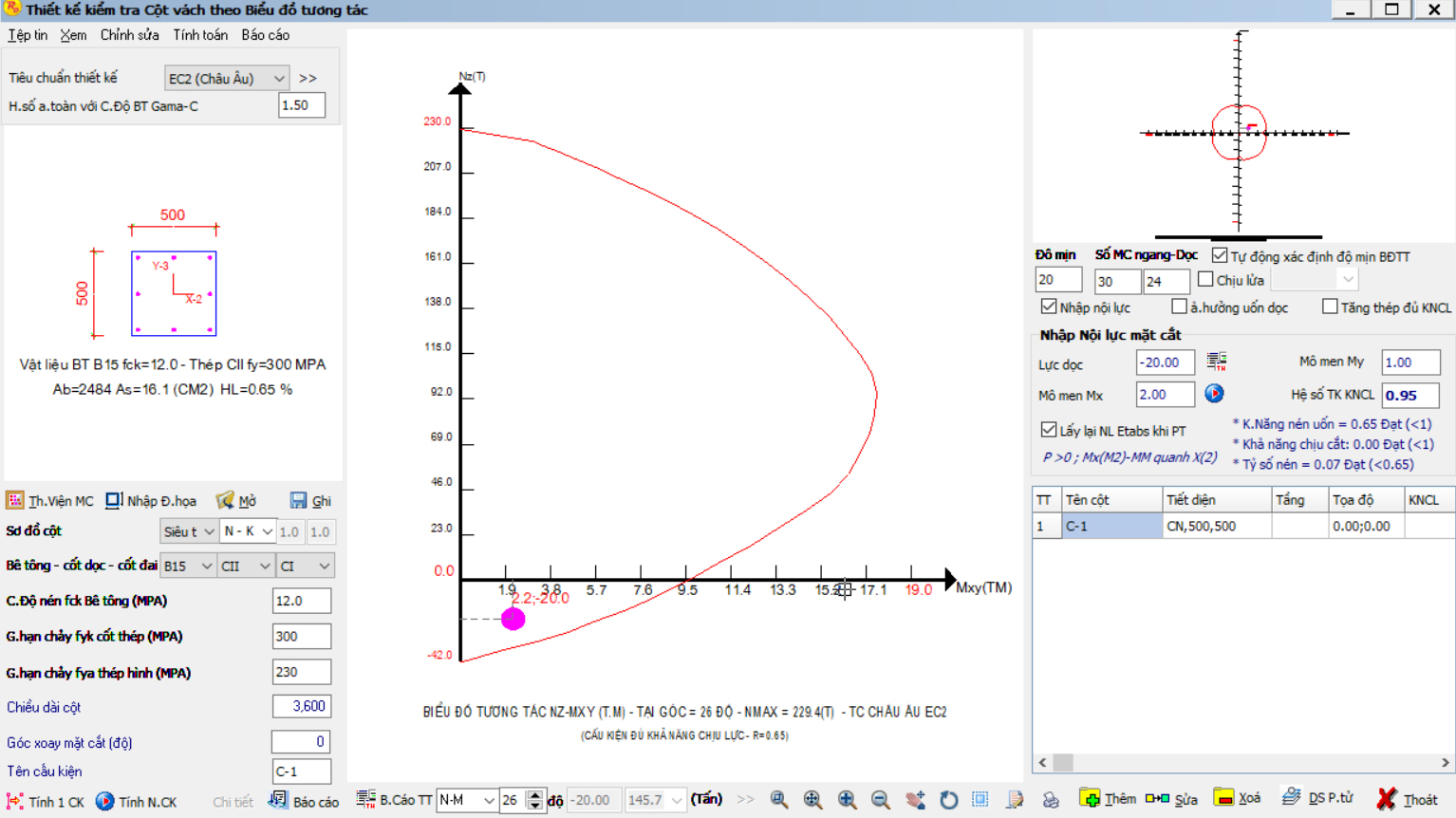
Task: Click the fit-to-frame selection icon
Action: 980,800
